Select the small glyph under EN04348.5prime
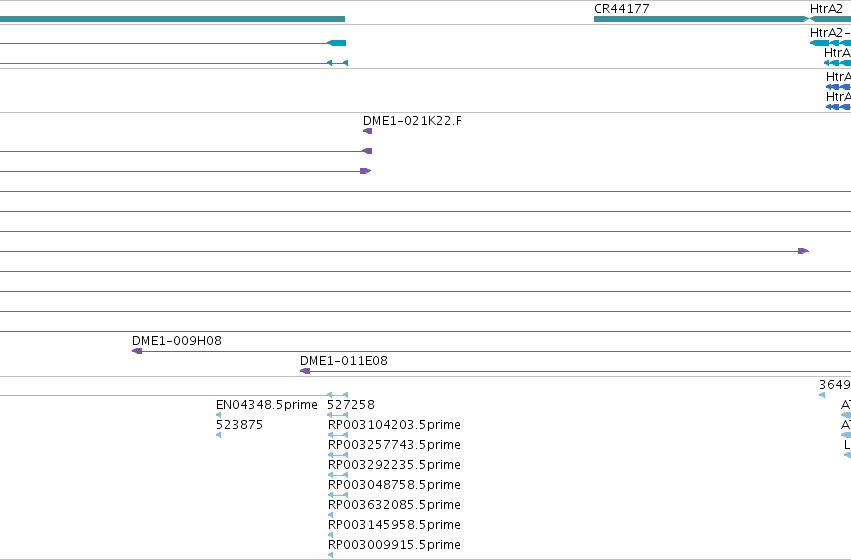 (218, 415)
